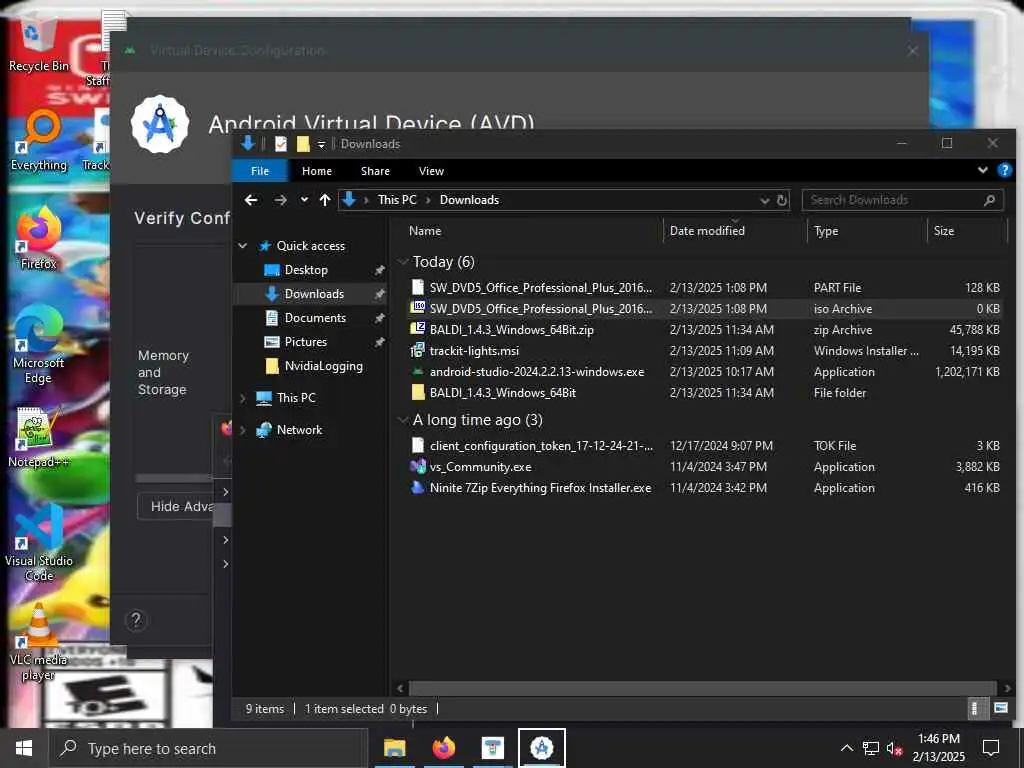Refresh the Downloads folder view
This screenshot has width=1024, height=768.
coord(782,200)
